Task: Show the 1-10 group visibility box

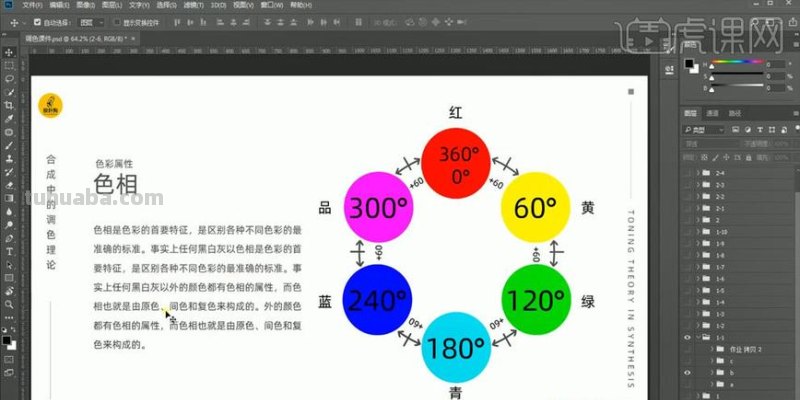Action: (687, 232)
